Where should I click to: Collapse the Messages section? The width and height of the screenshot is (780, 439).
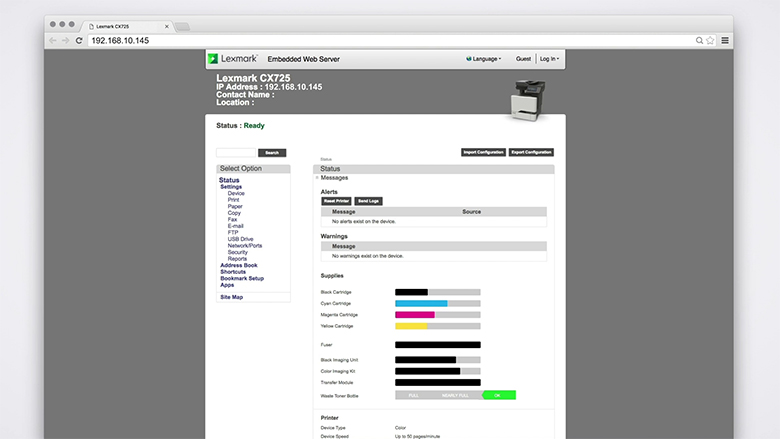(318, 177)
